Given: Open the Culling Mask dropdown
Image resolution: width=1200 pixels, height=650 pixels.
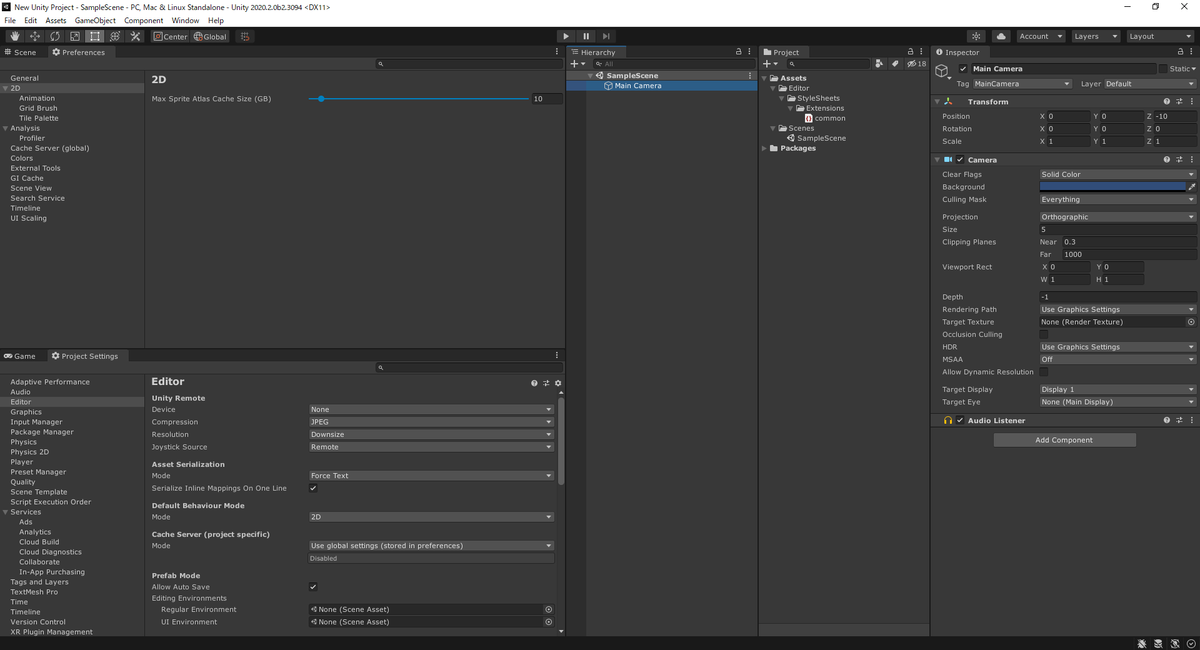Looking at the screenshot, I should coord(1117,199).
